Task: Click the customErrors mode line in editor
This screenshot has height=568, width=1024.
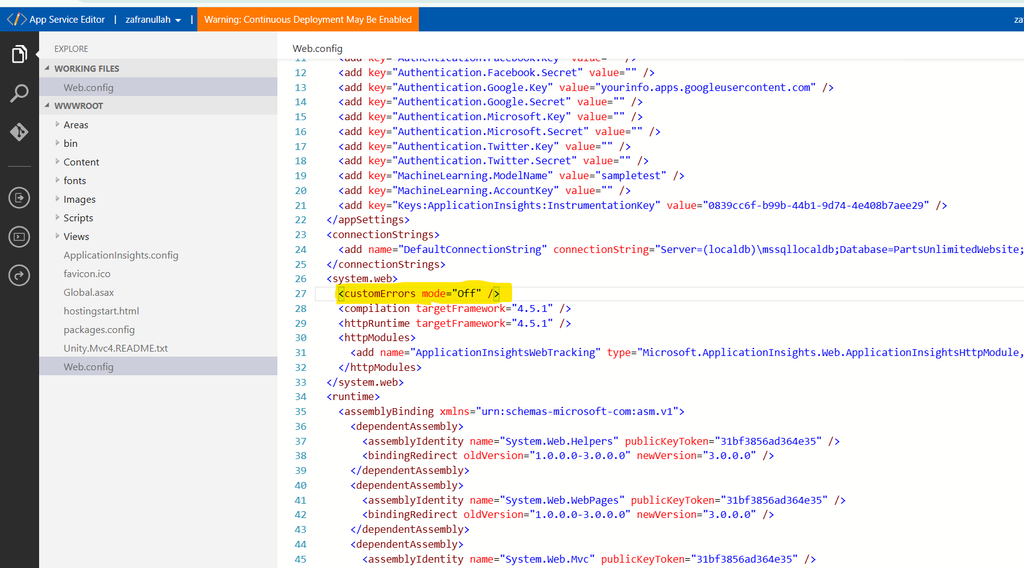Action: (419, 294)
